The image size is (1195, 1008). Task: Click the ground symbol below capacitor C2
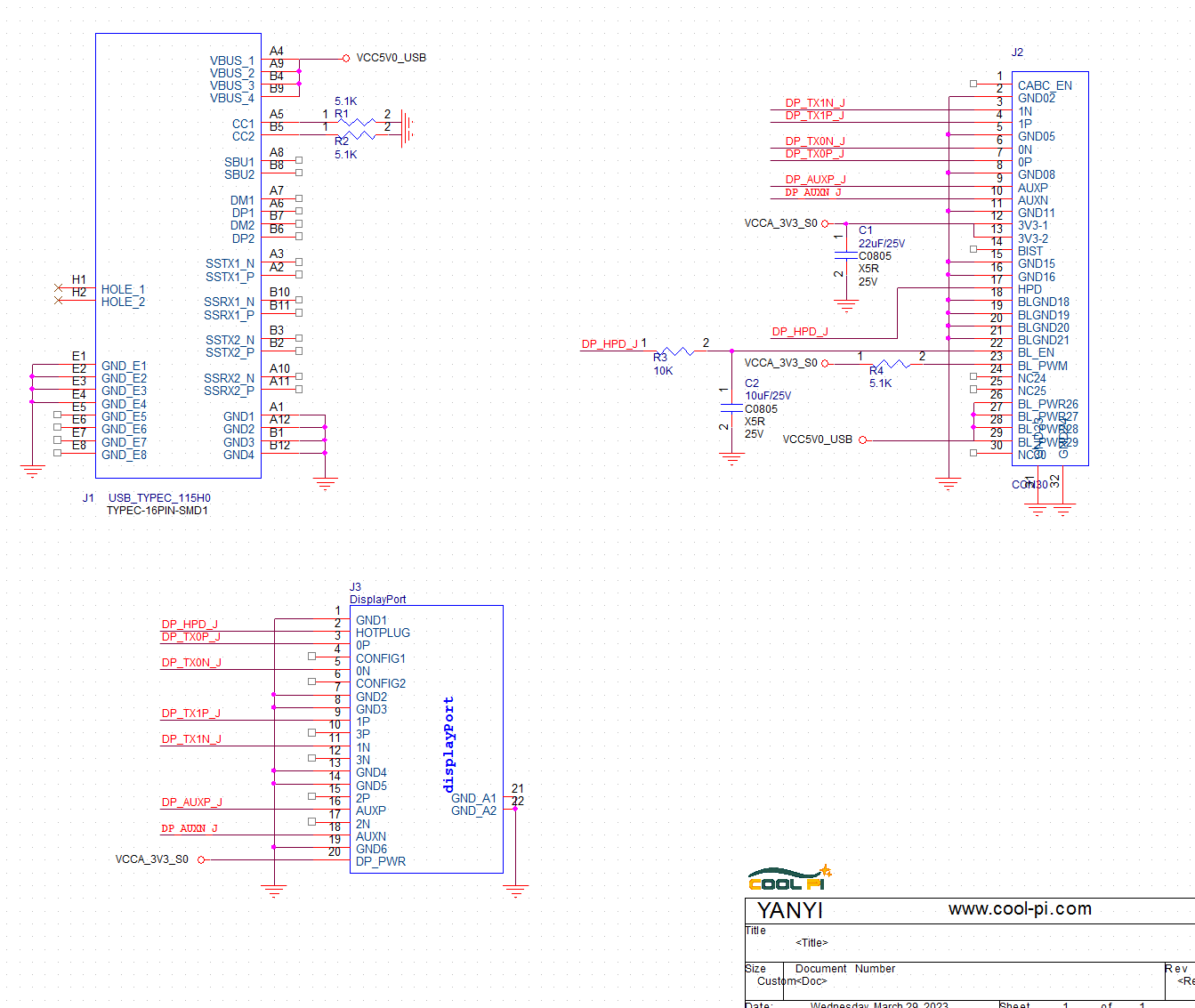[x=731, y=460]
